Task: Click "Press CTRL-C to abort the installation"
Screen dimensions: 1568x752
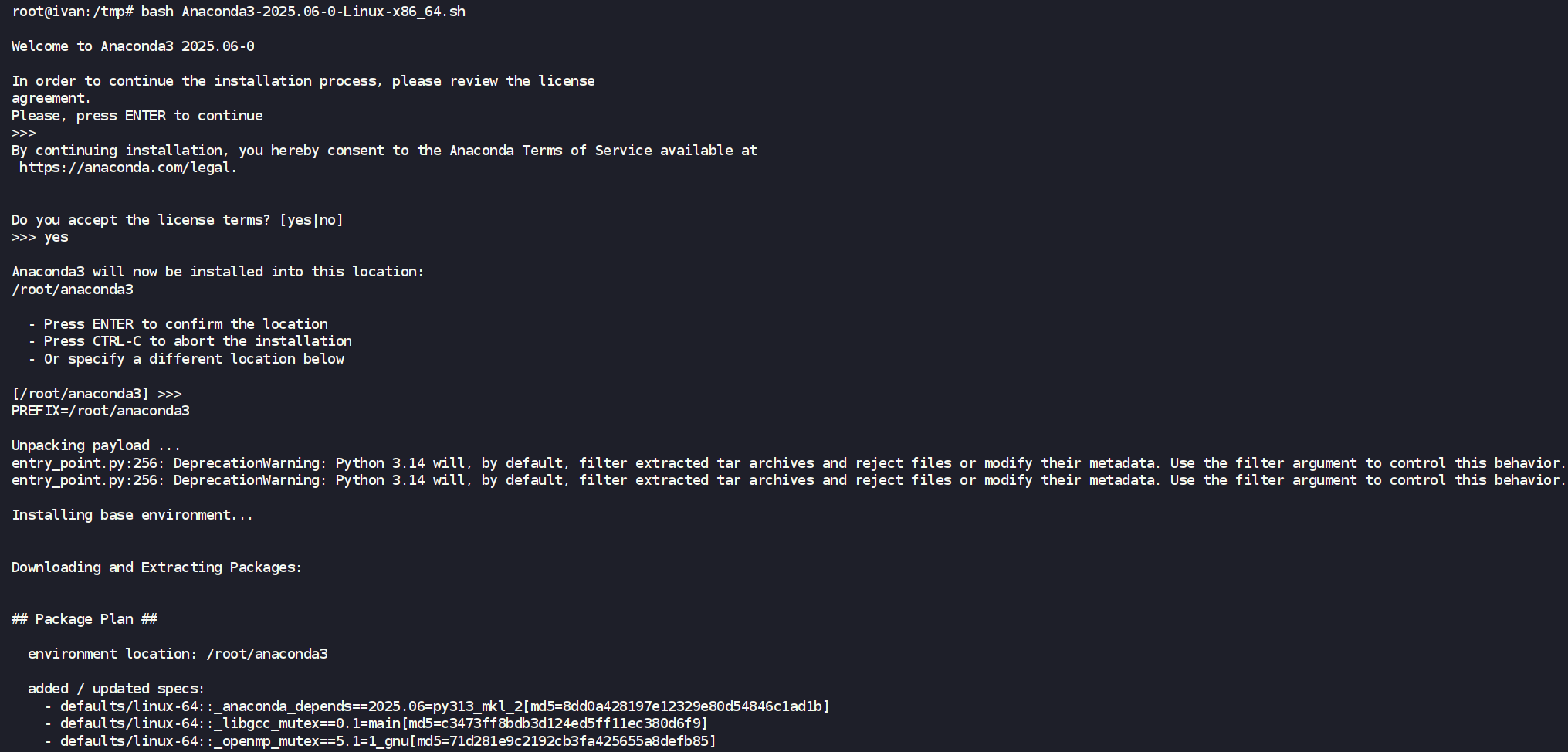Action: 197,341
